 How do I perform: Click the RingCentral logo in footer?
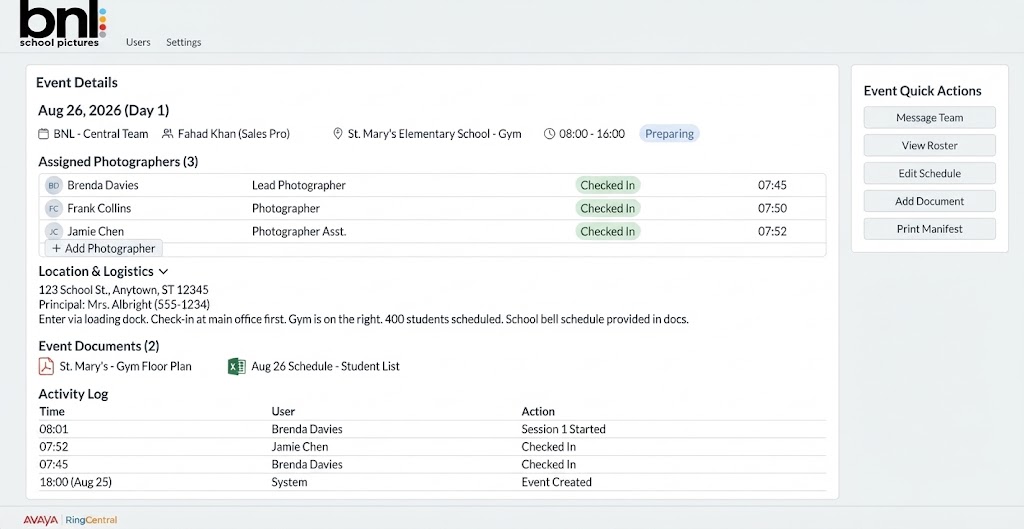[91, 521]
